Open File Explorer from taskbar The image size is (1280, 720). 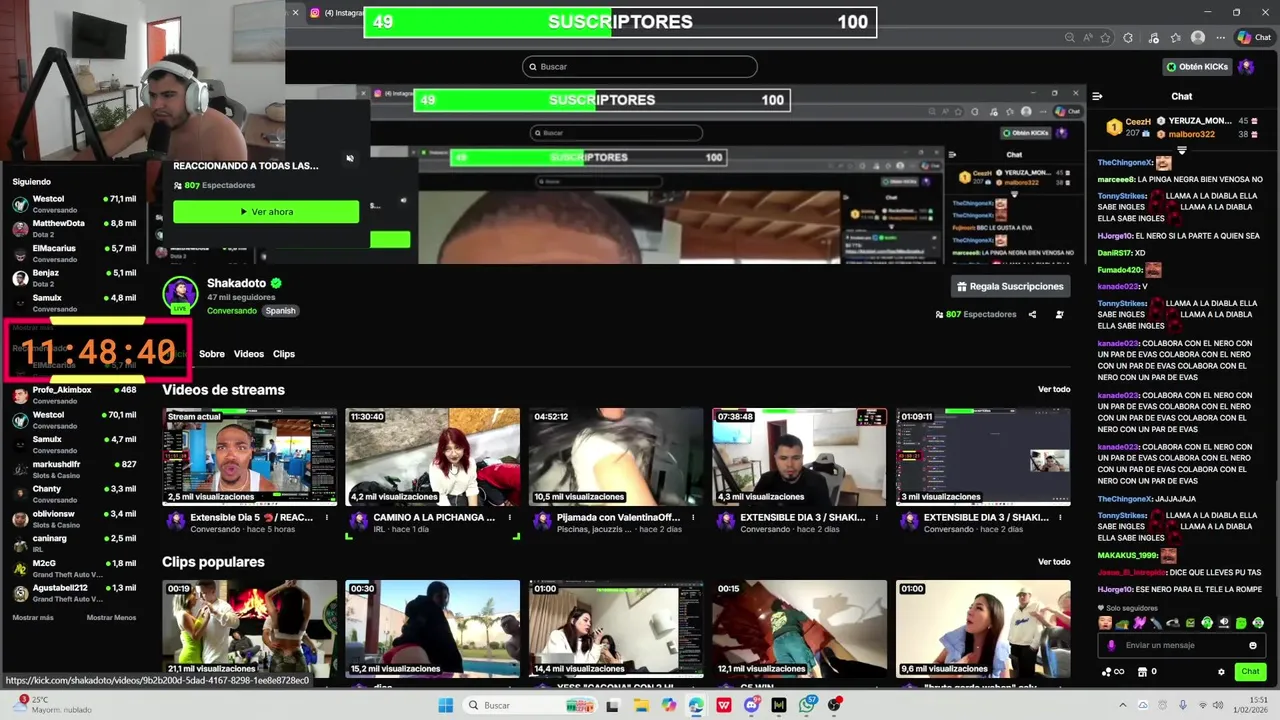641,705
